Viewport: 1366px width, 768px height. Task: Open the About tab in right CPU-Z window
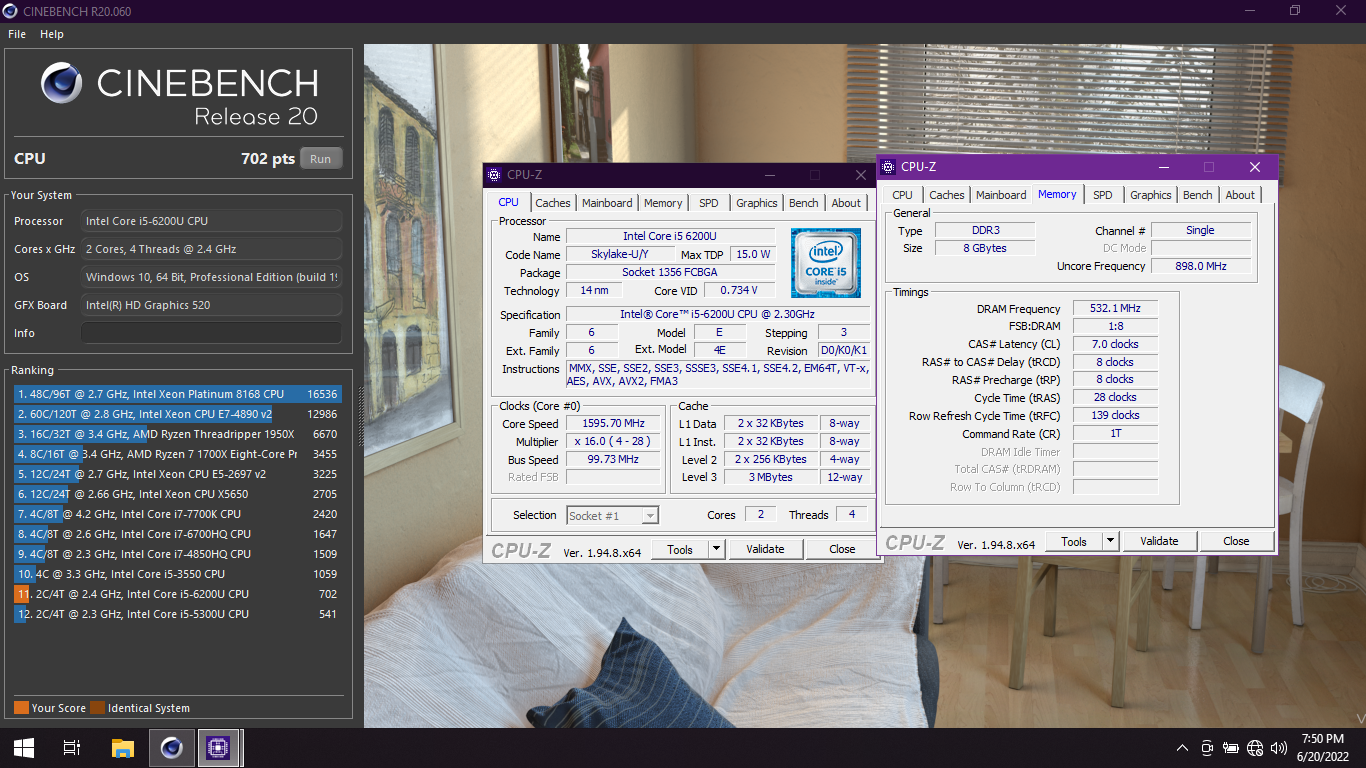pos(1240,195)
